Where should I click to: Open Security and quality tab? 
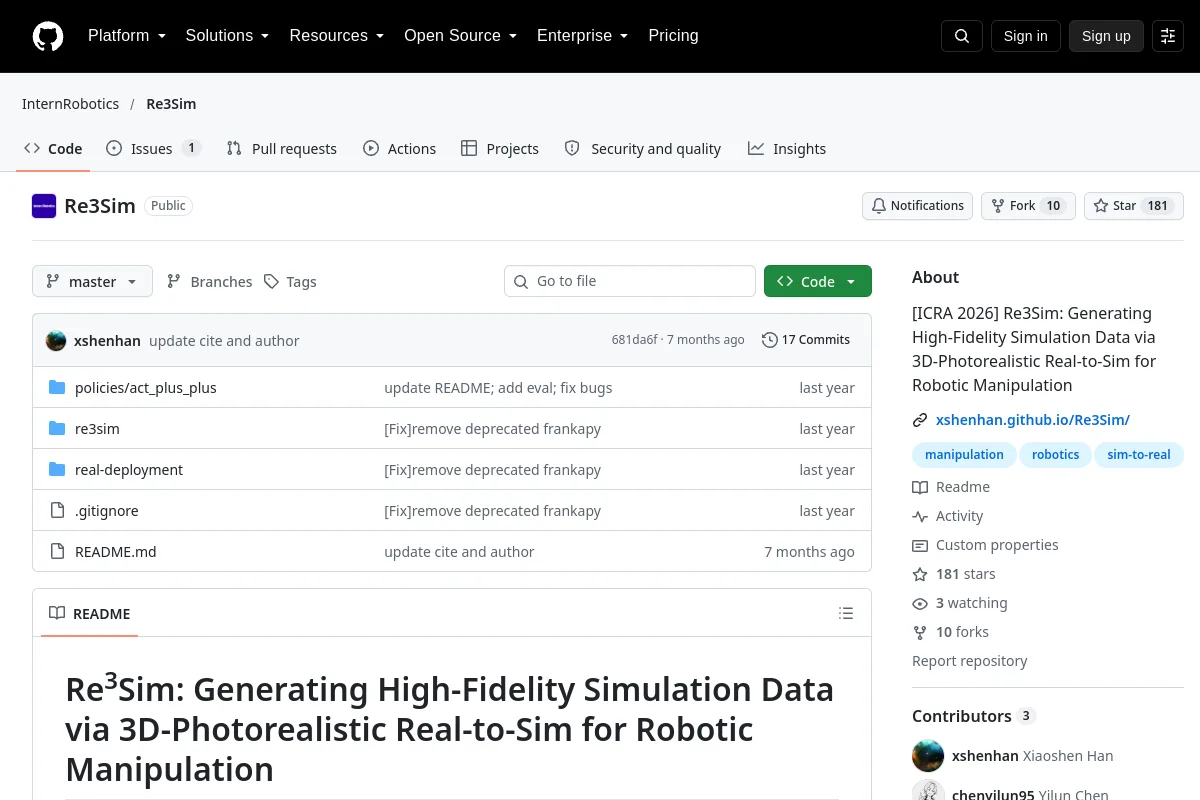(643, 149)
